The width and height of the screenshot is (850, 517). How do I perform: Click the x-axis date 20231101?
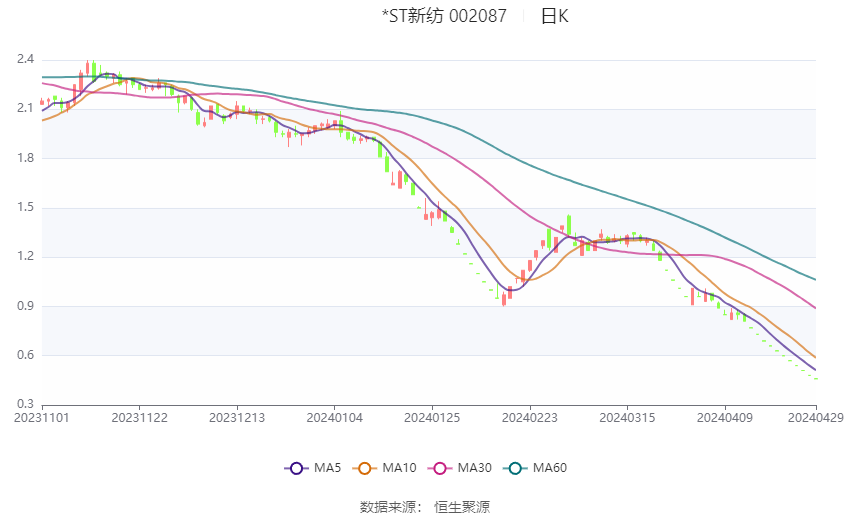(42, 418)
